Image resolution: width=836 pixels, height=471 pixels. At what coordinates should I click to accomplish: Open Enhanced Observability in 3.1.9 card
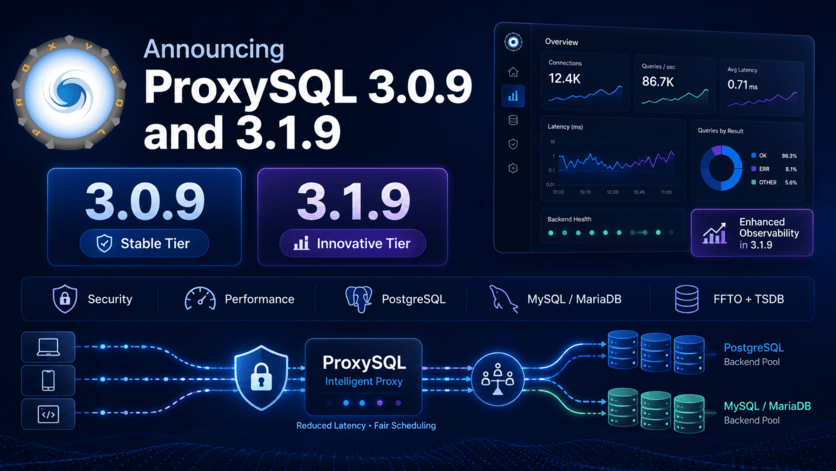(752, 233)
